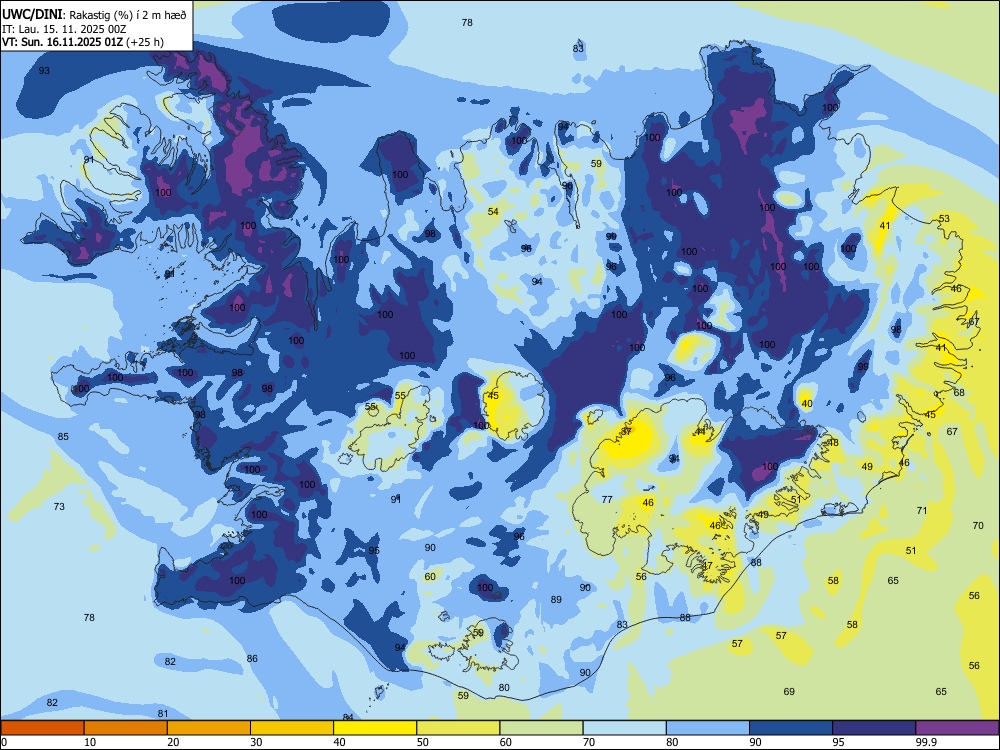Viewport: 1000px width, 750px height.
Task: Click the pale blue 70–80 legend swatch
Action: click(624, 728)
